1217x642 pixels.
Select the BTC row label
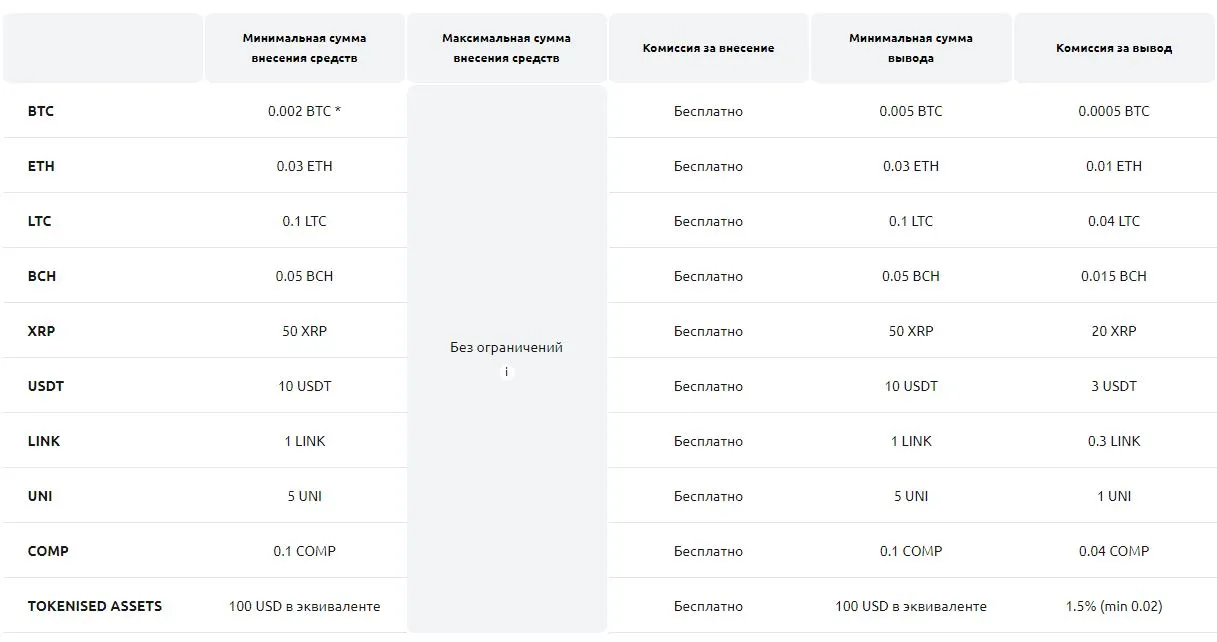click(x=41, y=111)
